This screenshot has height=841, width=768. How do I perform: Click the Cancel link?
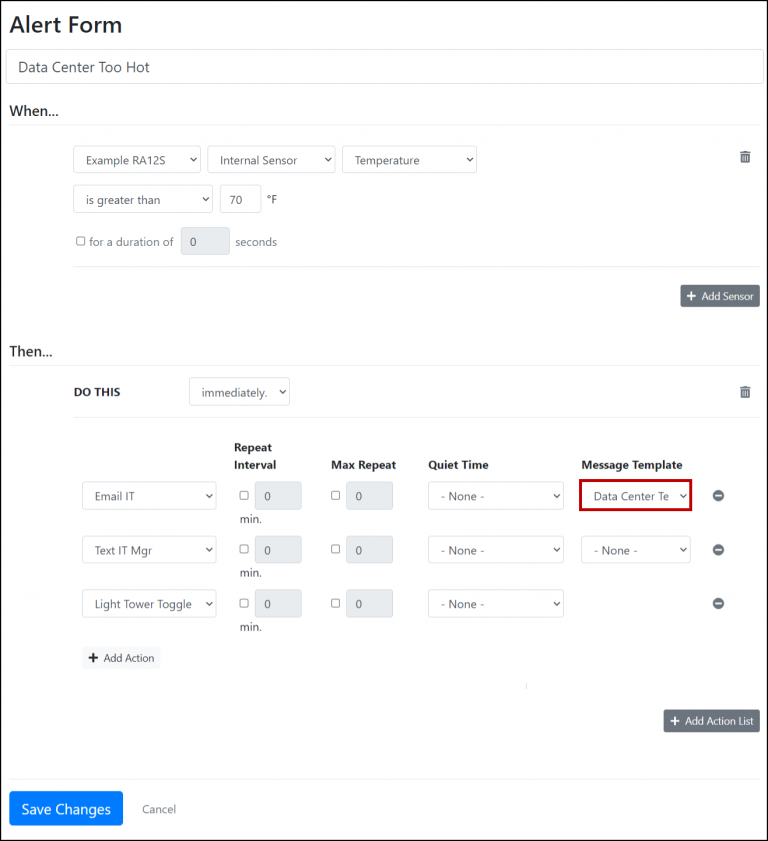(x=158, y=809)
